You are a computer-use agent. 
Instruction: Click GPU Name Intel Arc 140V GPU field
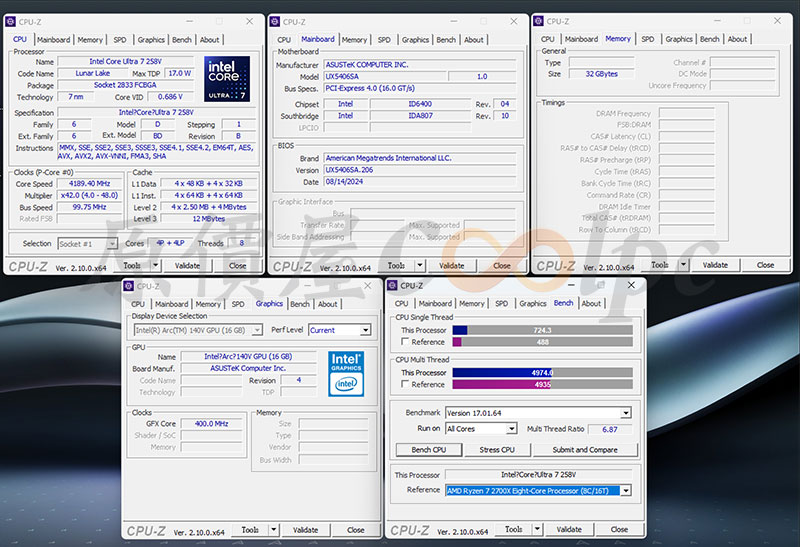248,356
